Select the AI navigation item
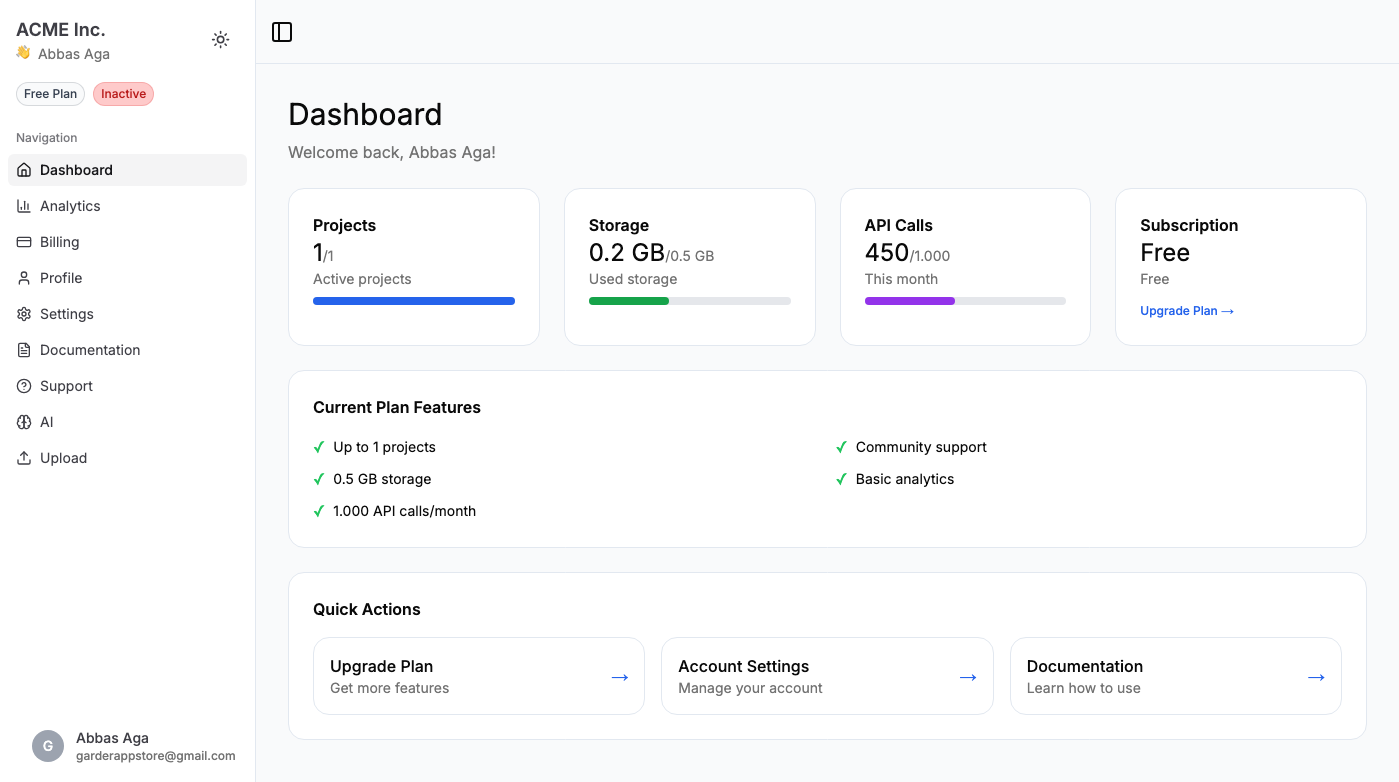 46,421
